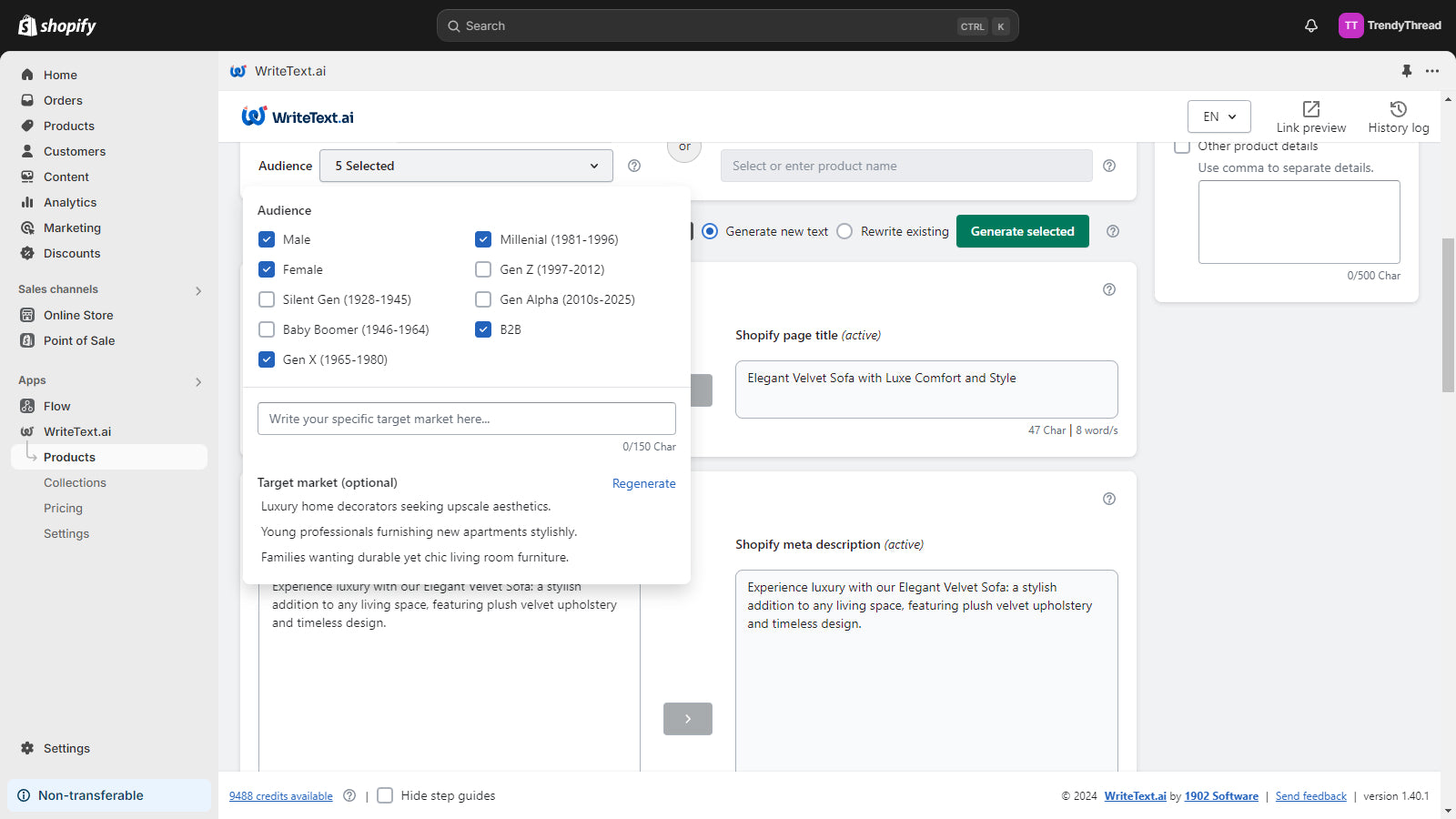The image size is (1456, 819).
Task: Open the 1902 Software link
Action: click(1221, 796)
